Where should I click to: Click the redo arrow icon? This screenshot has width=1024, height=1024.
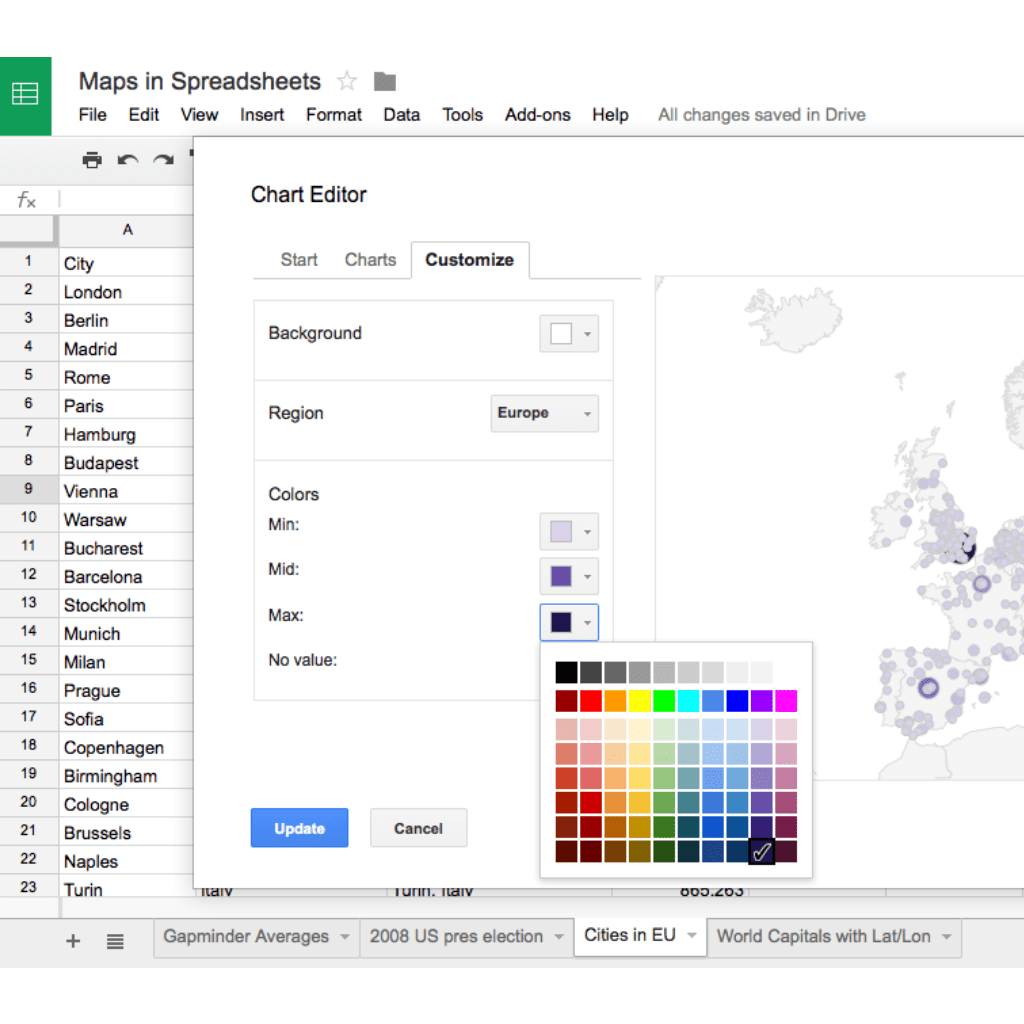(163, 160)
